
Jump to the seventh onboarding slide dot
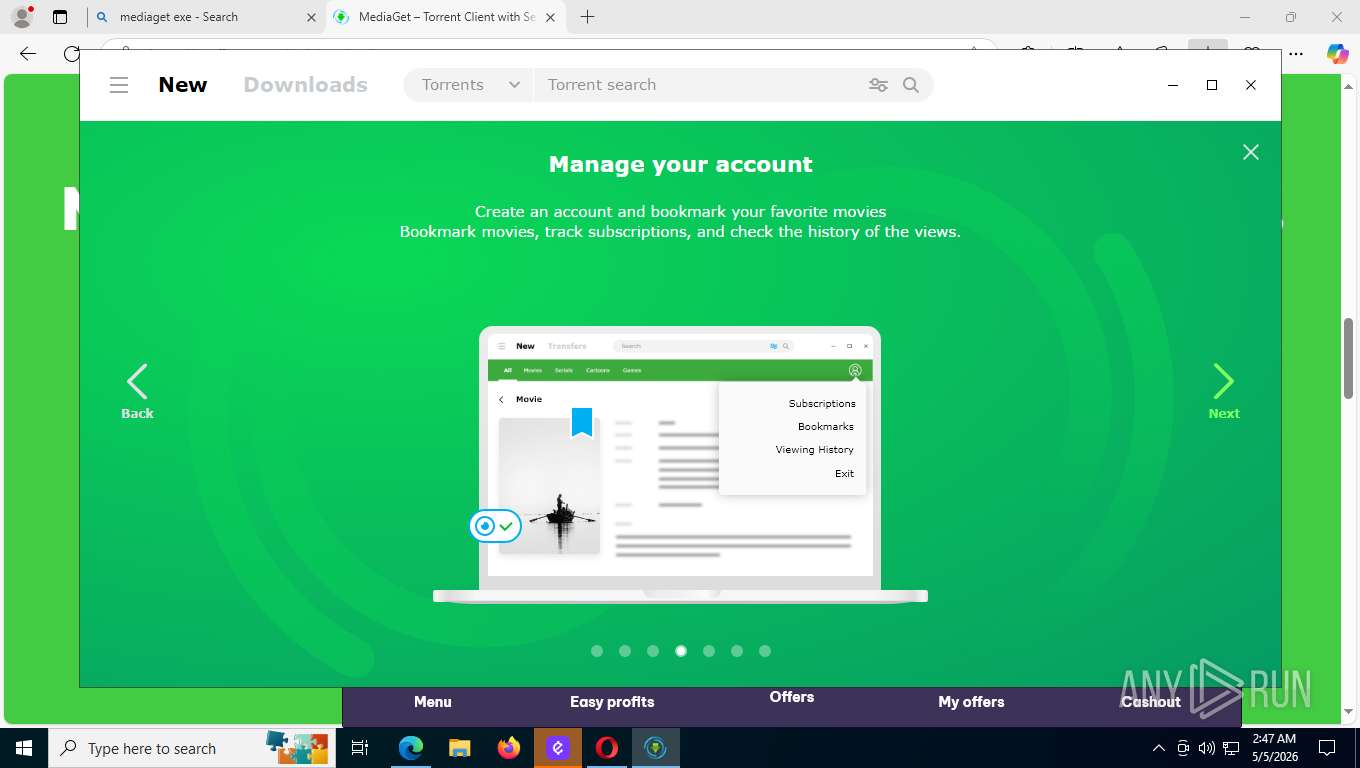pos(765,651)
